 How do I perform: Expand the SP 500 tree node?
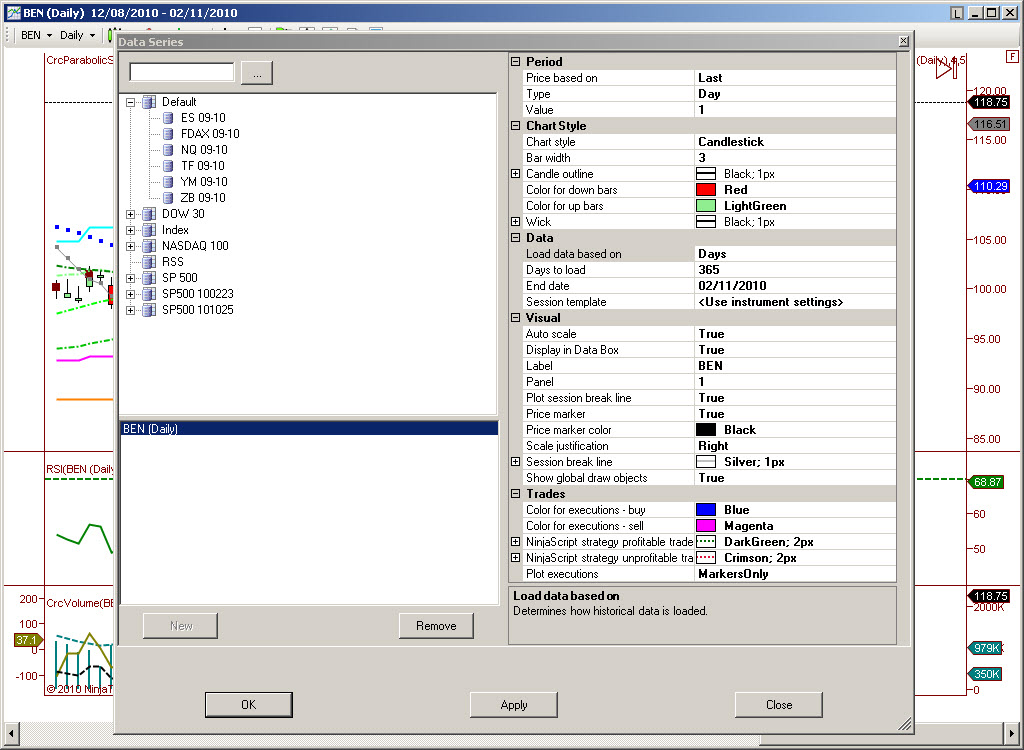(x=131, y=278)
